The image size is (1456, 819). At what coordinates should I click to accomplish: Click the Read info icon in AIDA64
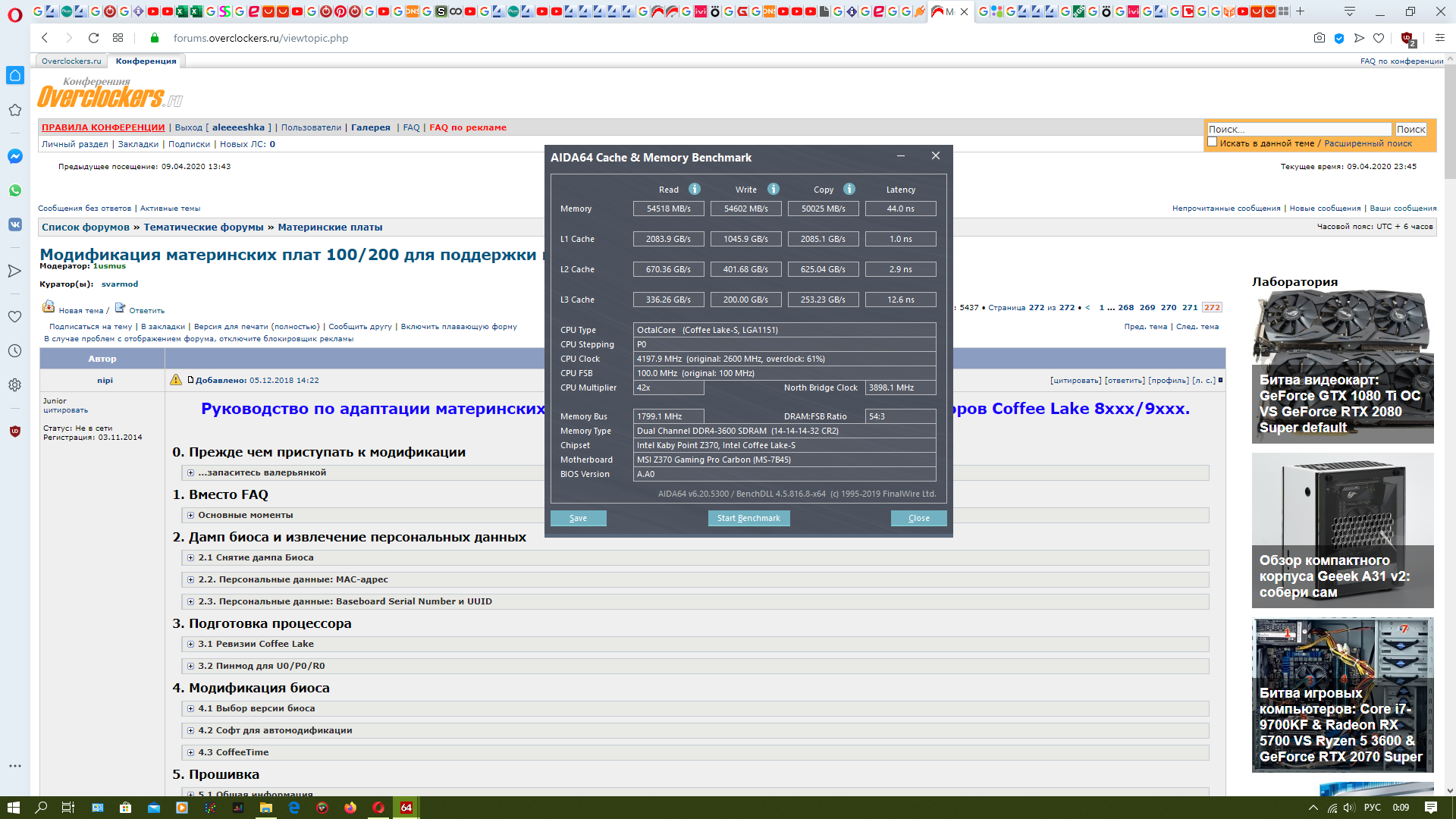[694, 189]
